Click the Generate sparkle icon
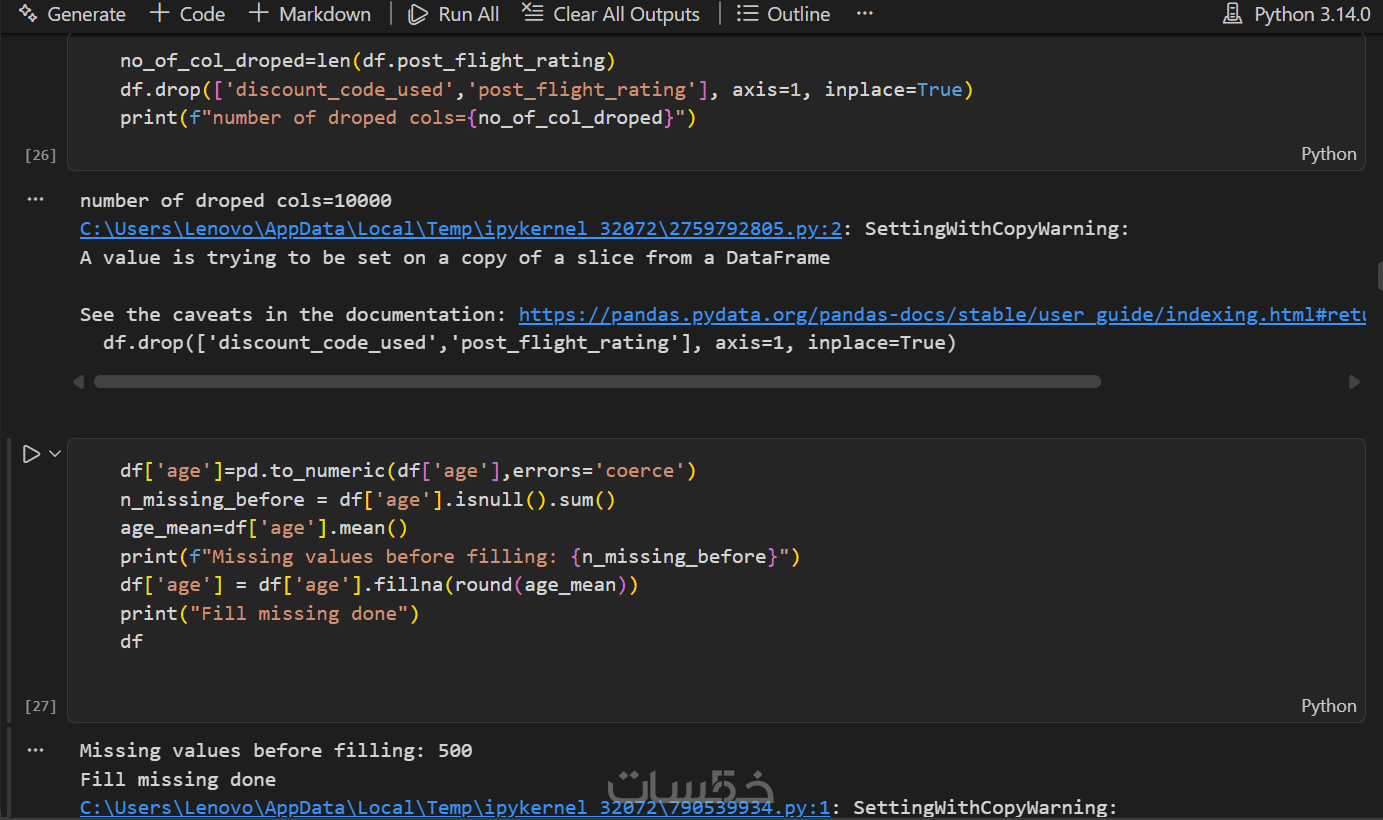Screen dimensions: 1383x820 pyautogui.click(x=28, y=14)
